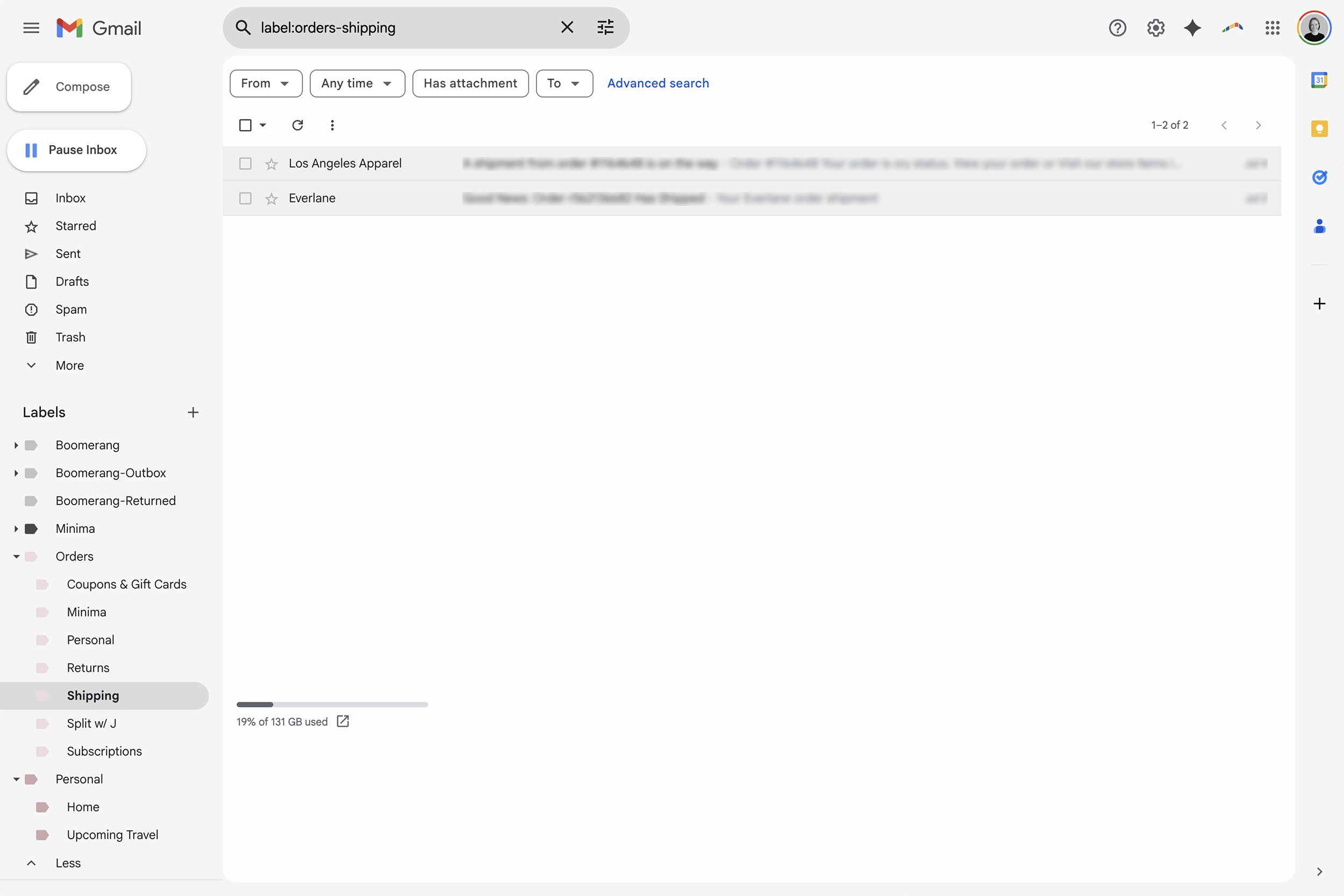
Task: Open the Settings gear
Action: click(x=1155, y=28)
